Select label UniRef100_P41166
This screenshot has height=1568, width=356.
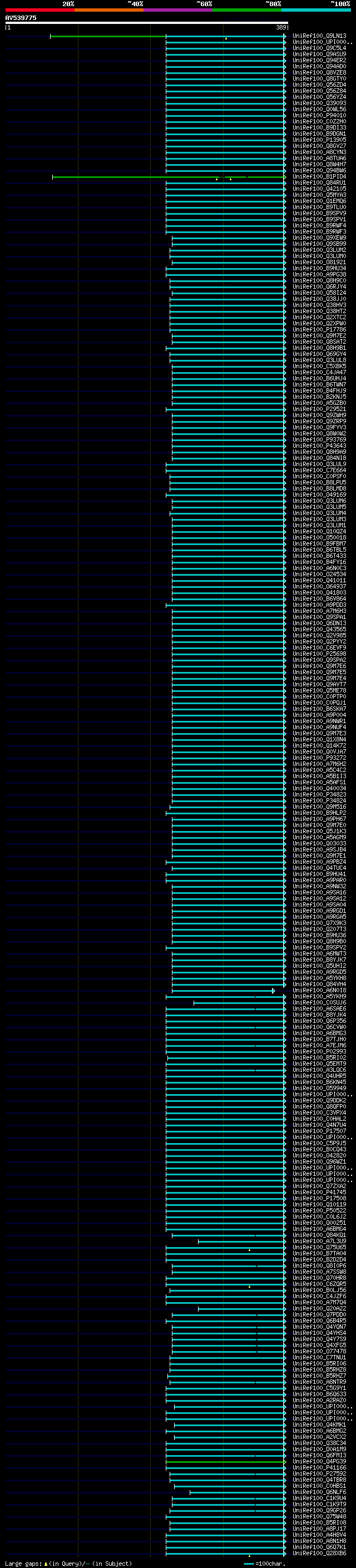[x=319, y=1467]
